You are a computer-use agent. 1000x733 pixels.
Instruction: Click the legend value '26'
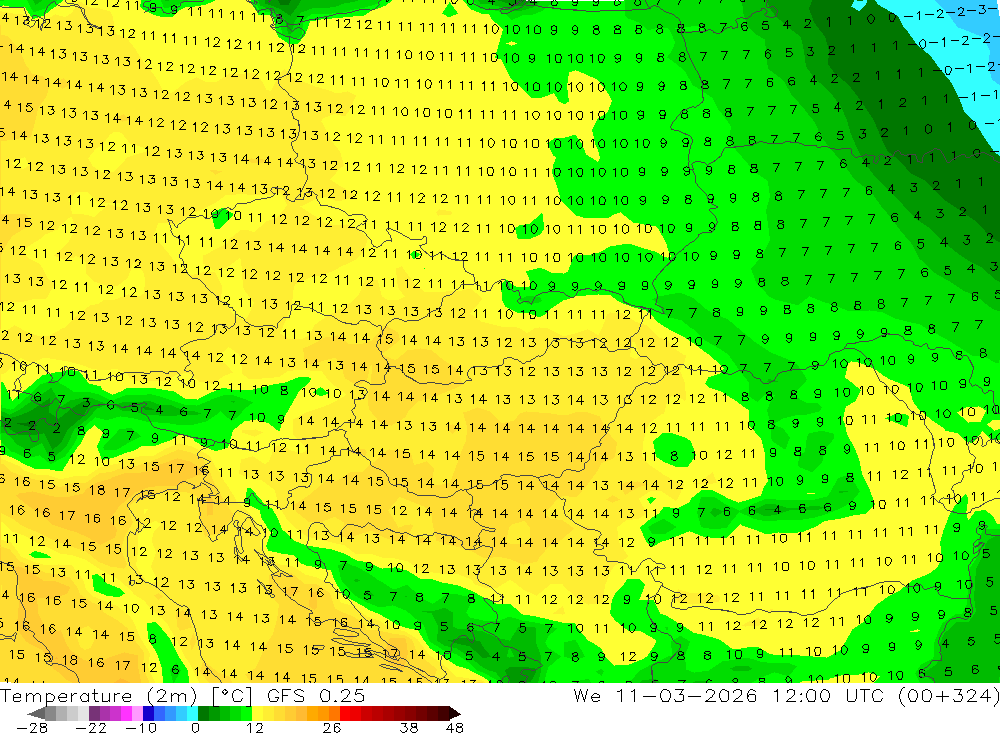(332, 728)
